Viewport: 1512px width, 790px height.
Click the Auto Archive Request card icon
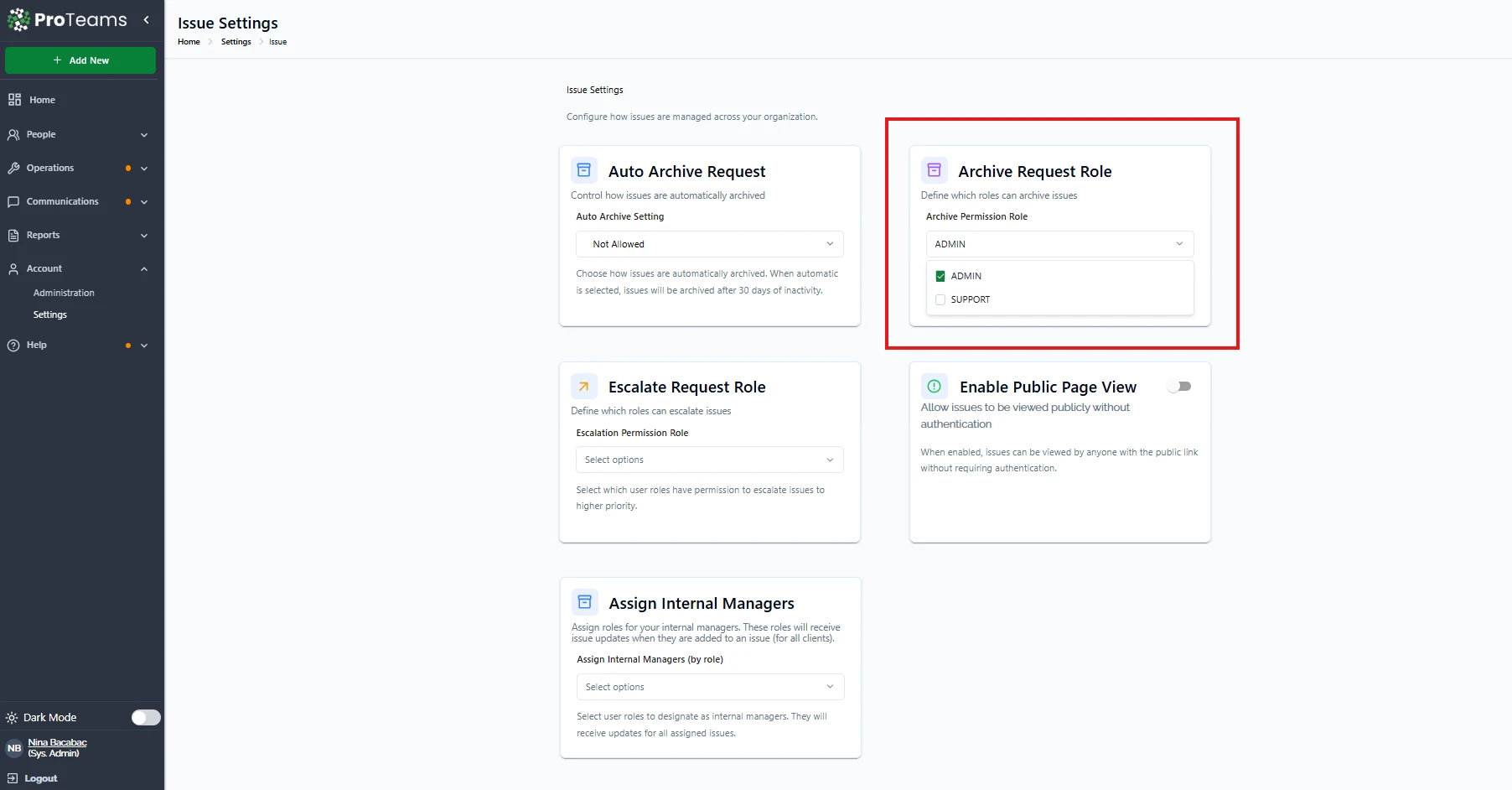(584, 170)
